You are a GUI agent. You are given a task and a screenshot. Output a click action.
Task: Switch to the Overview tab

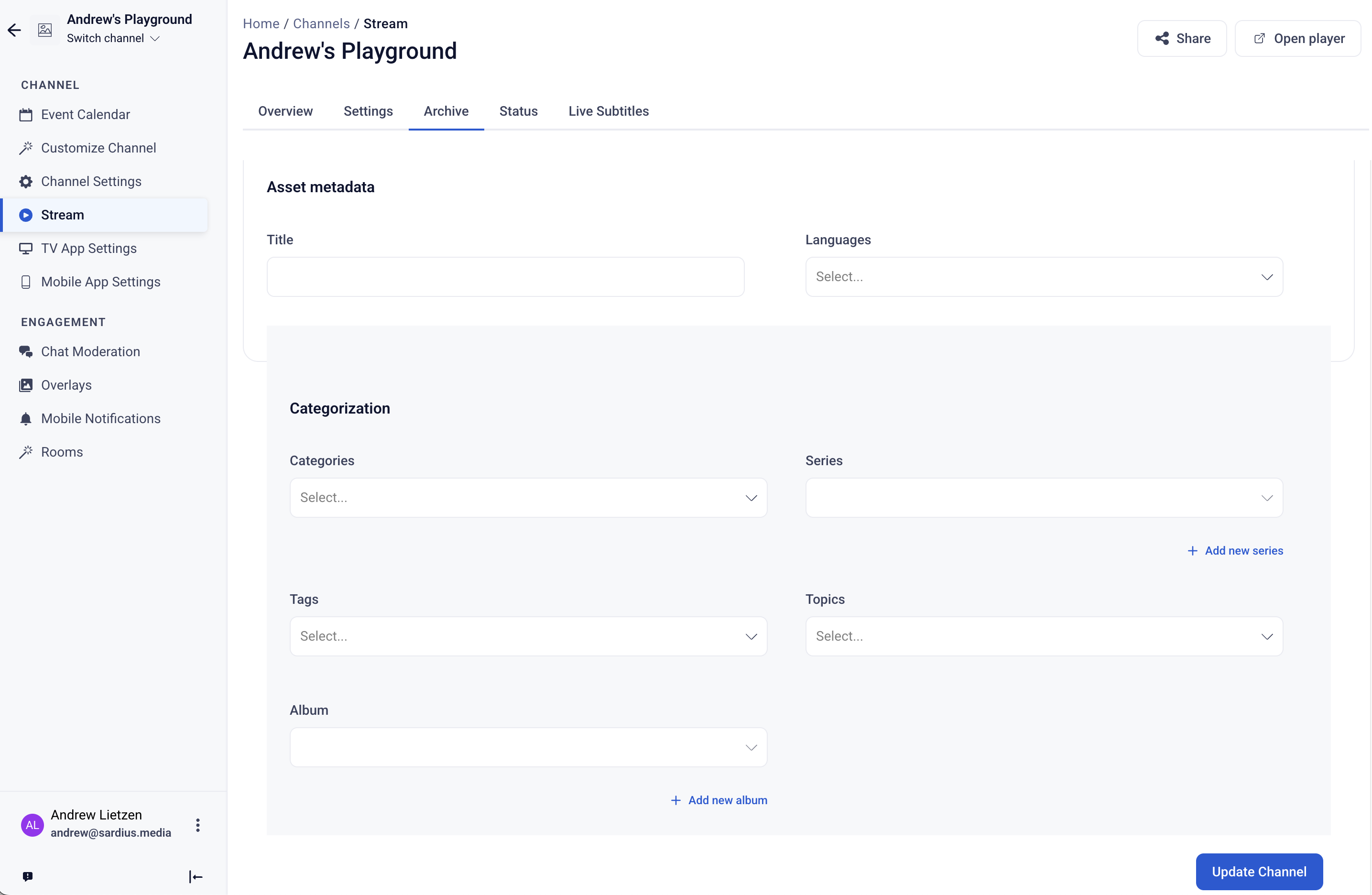[x=285, y=111]
